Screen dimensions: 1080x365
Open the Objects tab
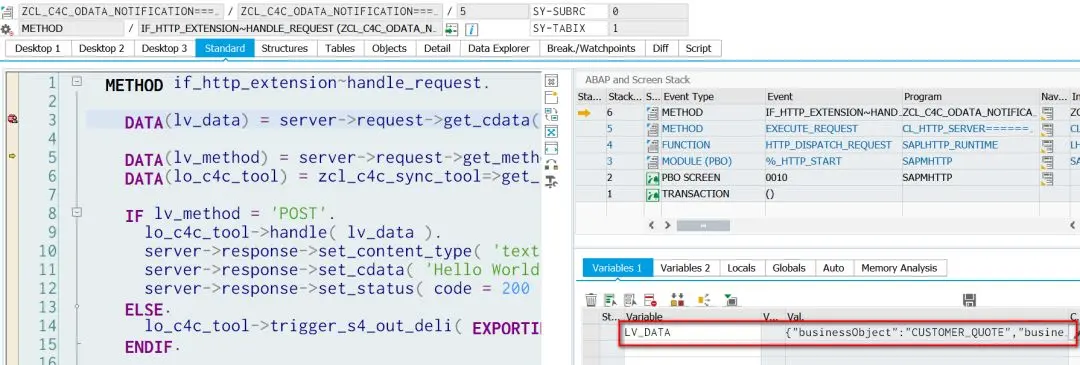[x=390, y=48]
